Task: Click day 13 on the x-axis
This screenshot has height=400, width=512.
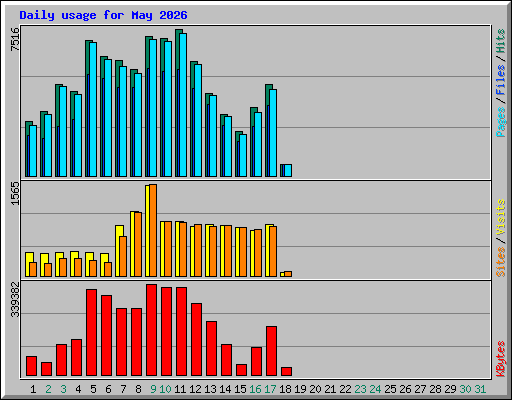Action: [210, 389]
